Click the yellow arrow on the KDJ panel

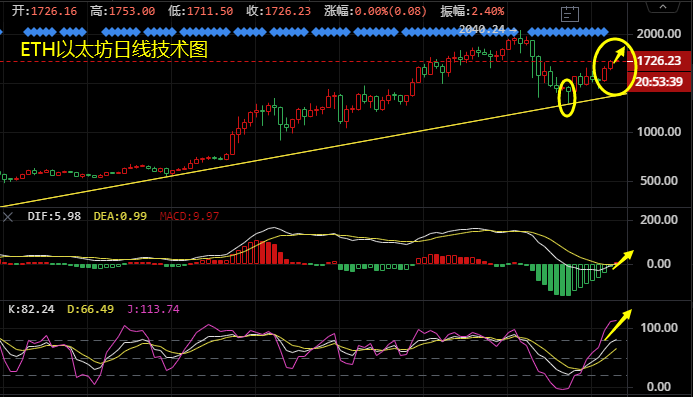click(x=618, y=324)
